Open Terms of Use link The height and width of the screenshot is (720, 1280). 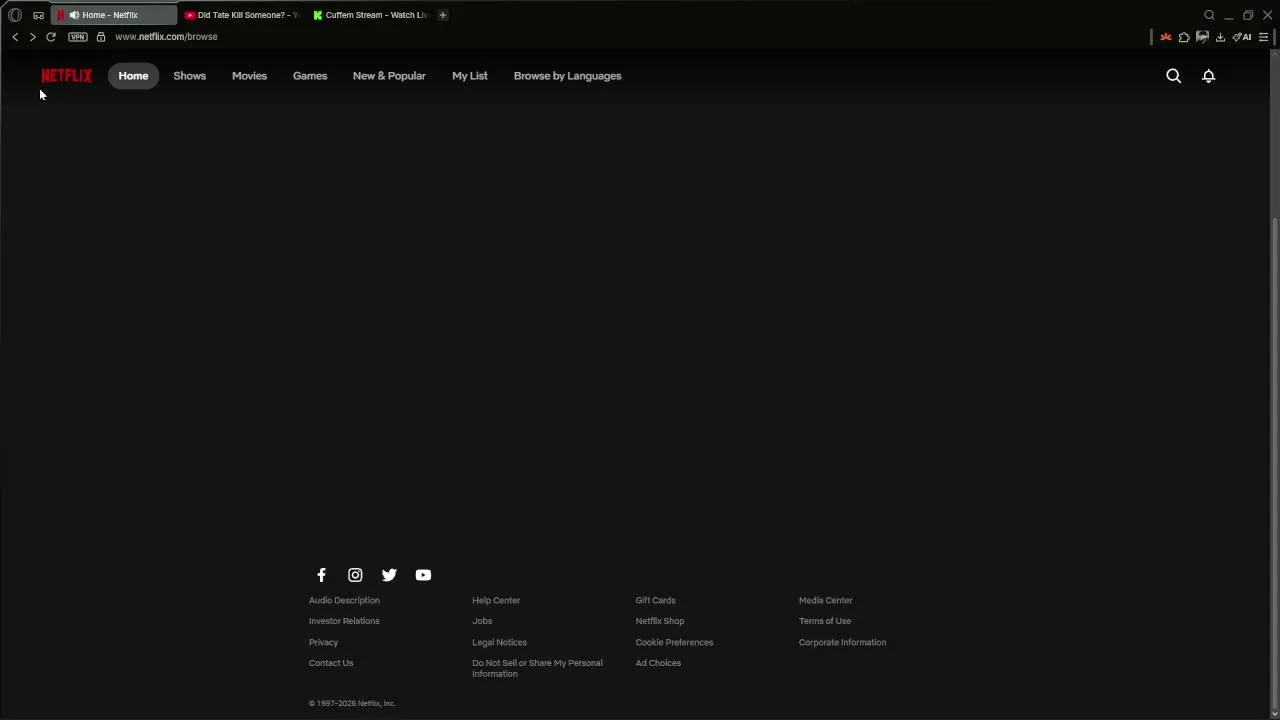pos(825,621)
